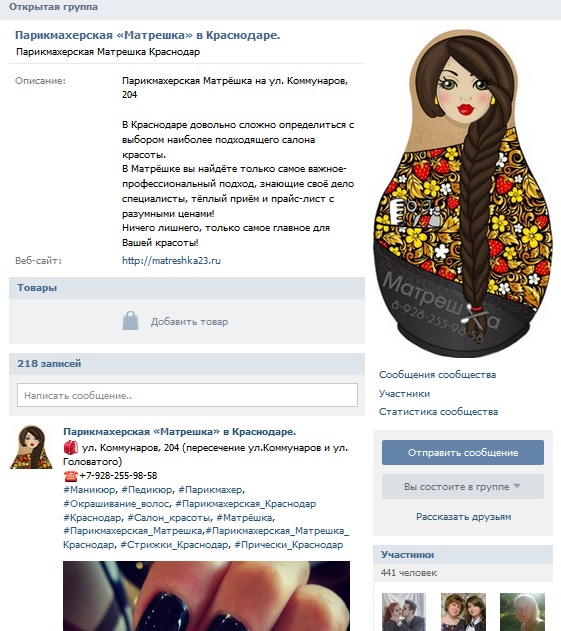Click the red telephone emoji in post

point(70,476)
